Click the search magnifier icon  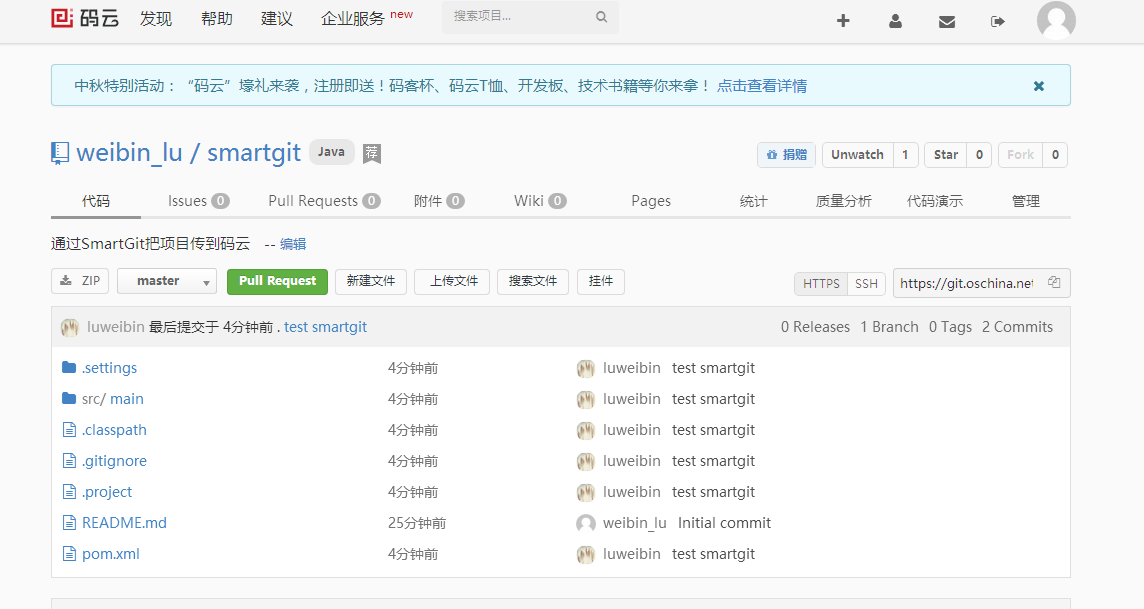tap(601, 16)
